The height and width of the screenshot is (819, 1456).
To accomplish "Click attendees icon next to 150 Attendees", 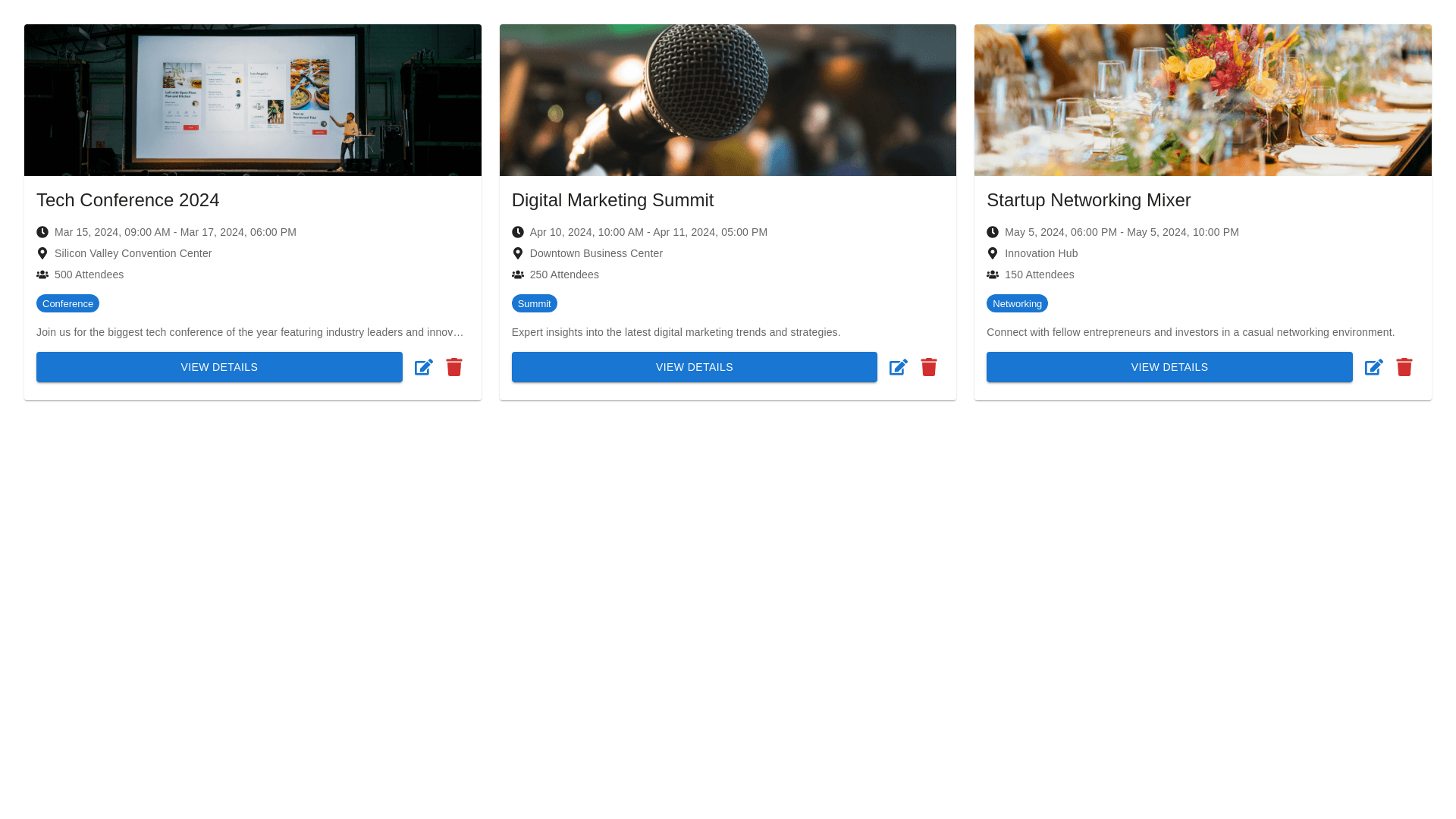I will (x=993, y=275).
